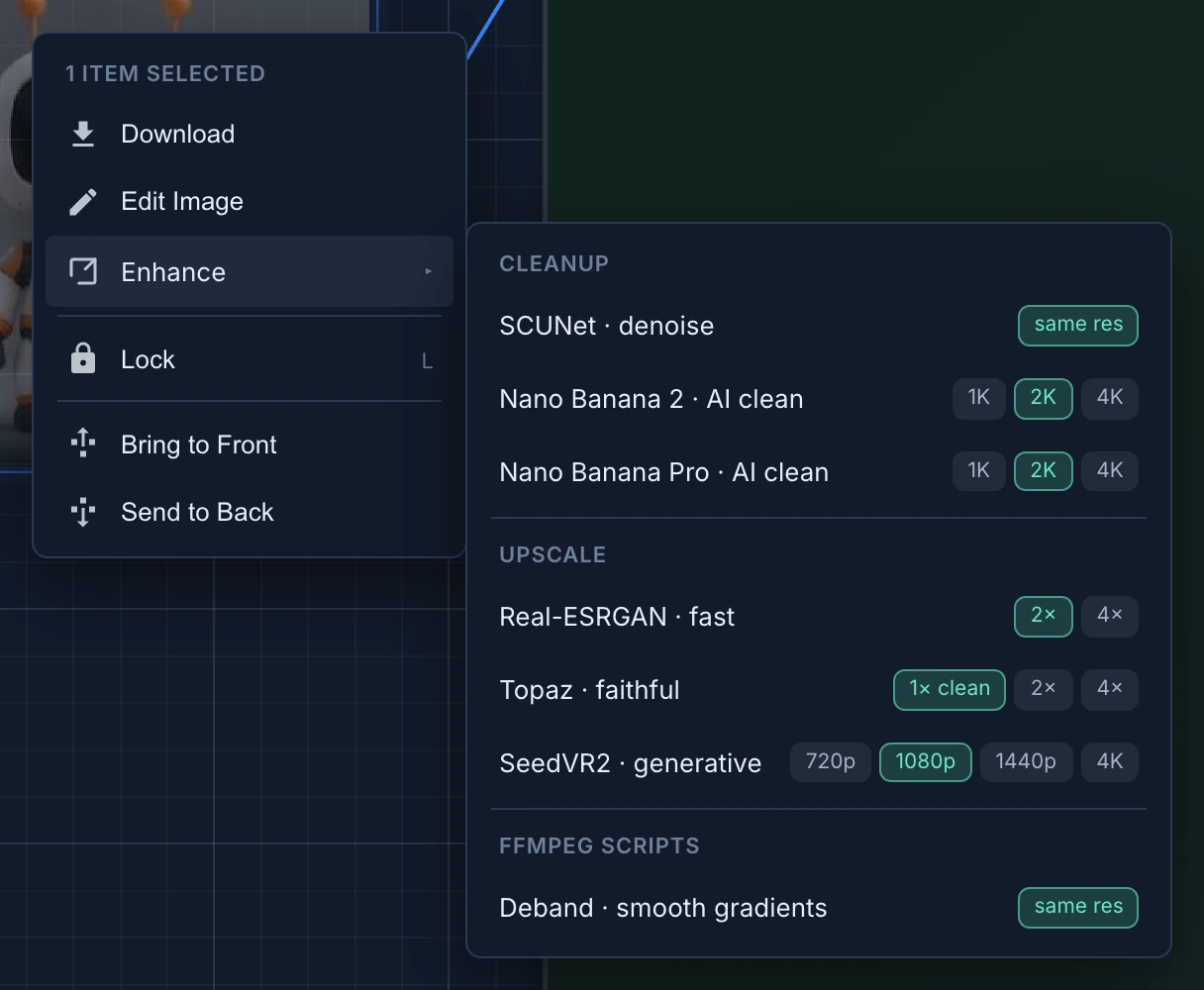Pick 1K for Nano Banana 2

tap(978, 398)
